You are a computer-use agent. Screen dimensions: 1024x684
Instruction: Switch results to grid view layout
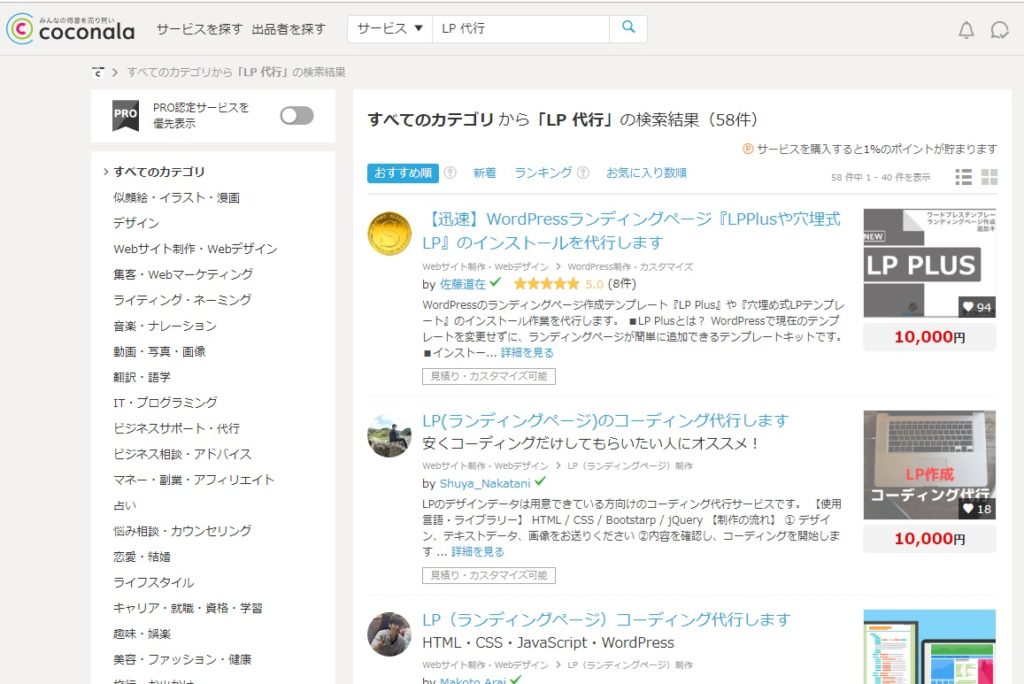[990, 176]
